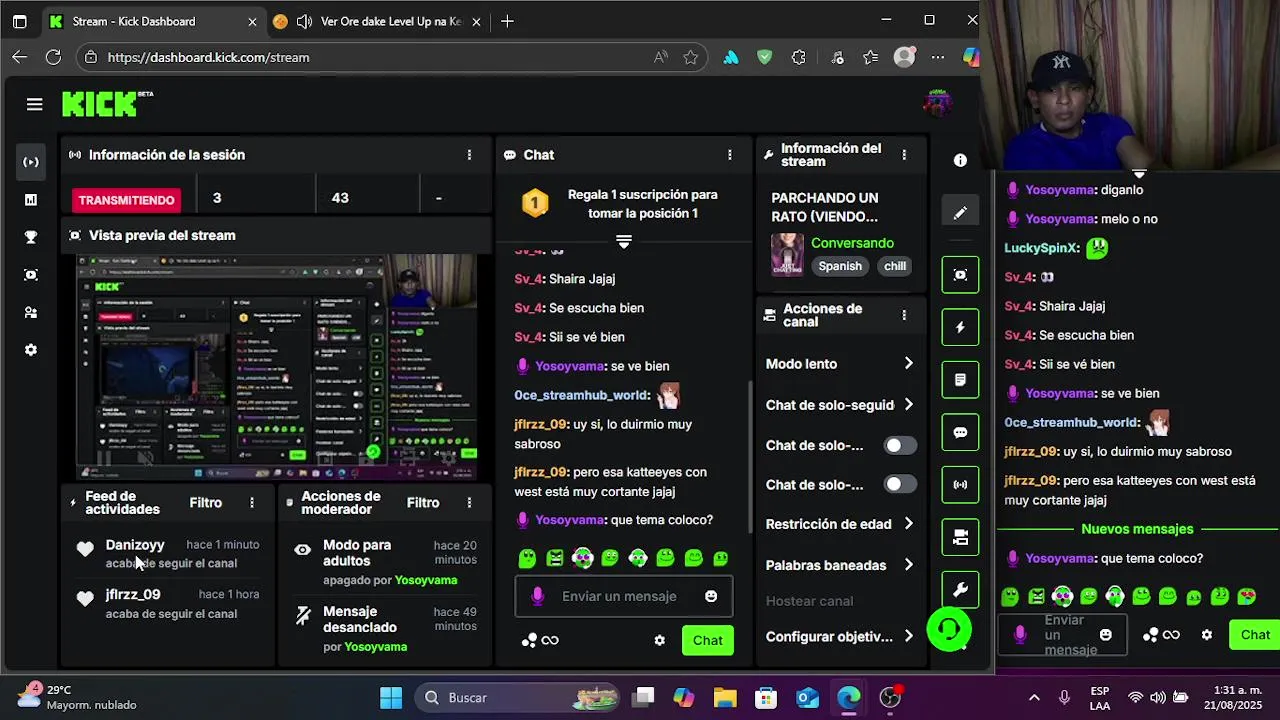Select the Stream broadcast icon in left sidebar
Viewport: 1280px width, 720px height.
click(x=31, y=162)
